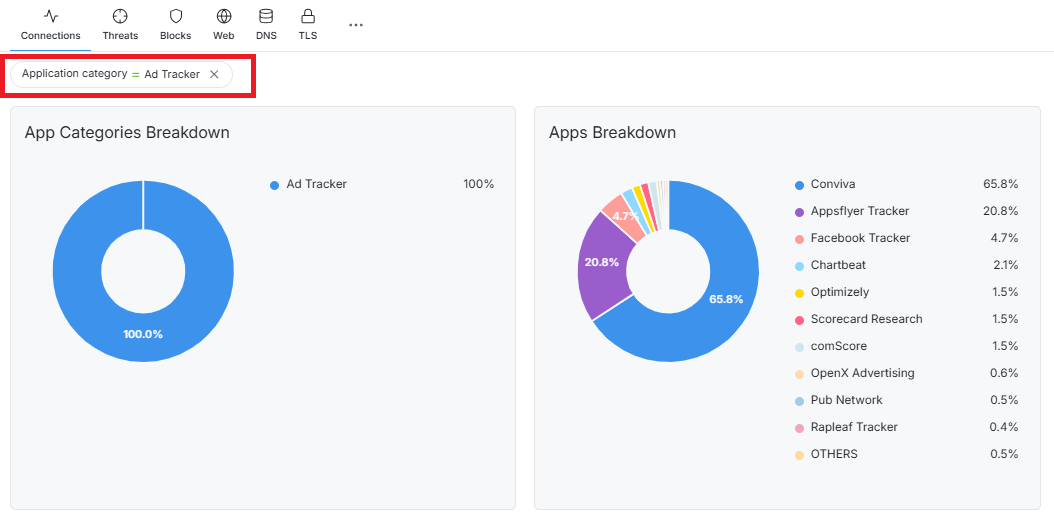Select Optimizely legend entry
The image size is (1054, 521).
(x=840, y=292)
